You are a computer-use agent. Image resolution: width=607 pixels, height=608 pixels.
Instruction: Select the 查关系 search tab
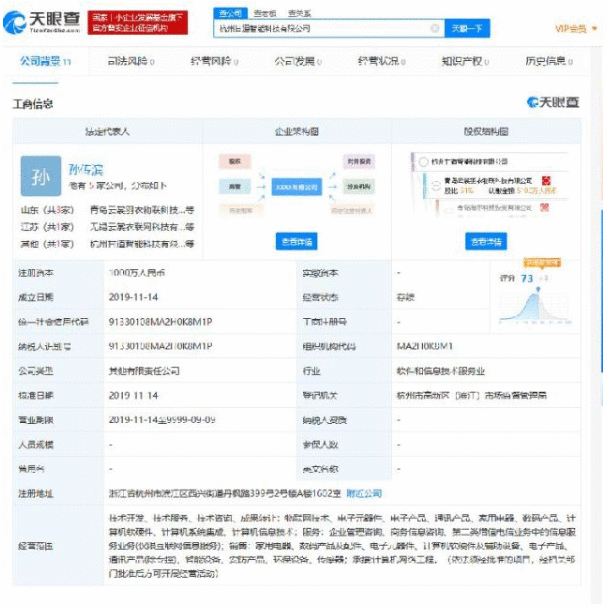[x=299, y=13]
